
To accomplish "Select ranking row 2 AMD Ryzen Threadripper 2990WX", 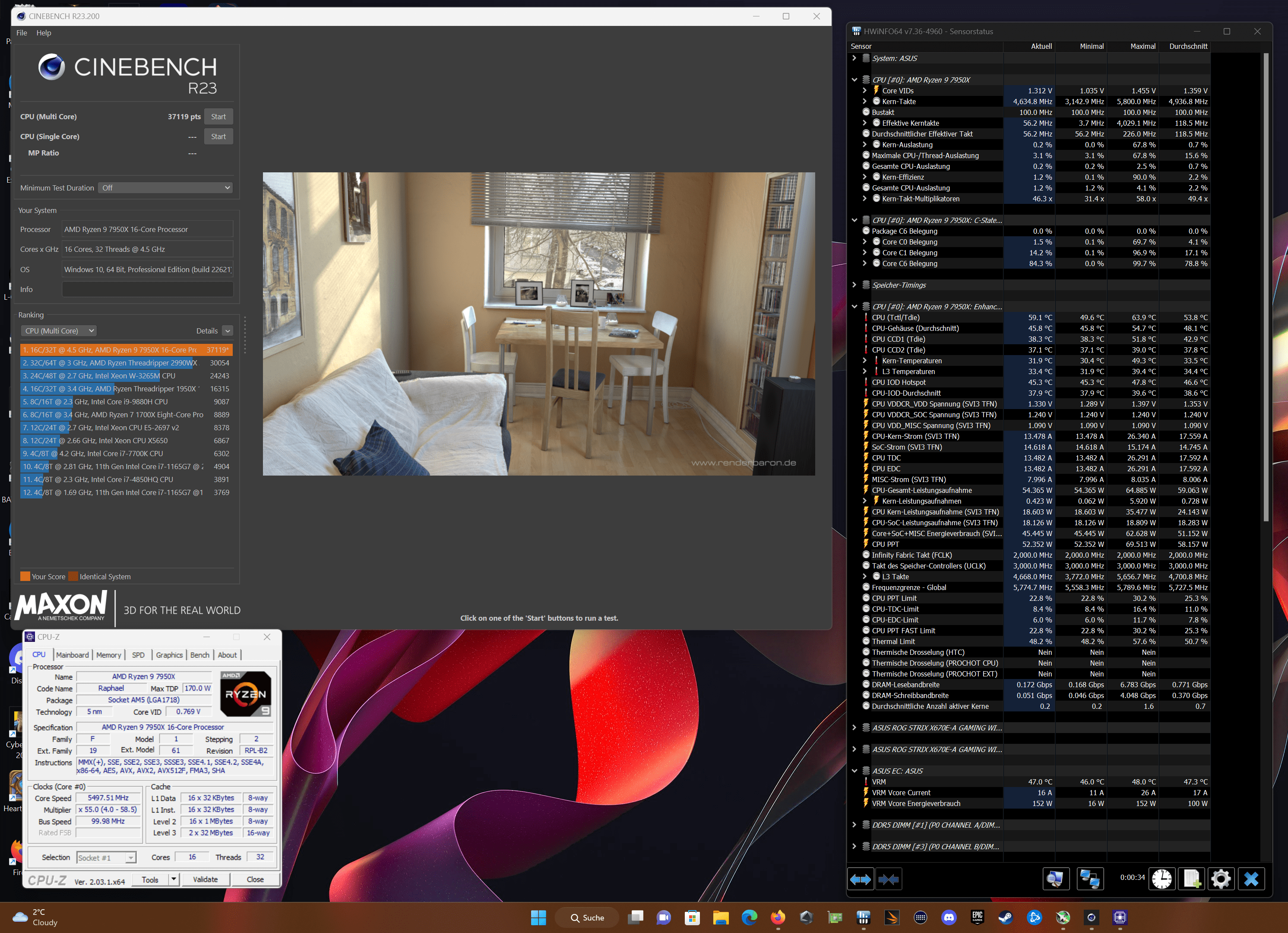I will (x=126, y=362).
